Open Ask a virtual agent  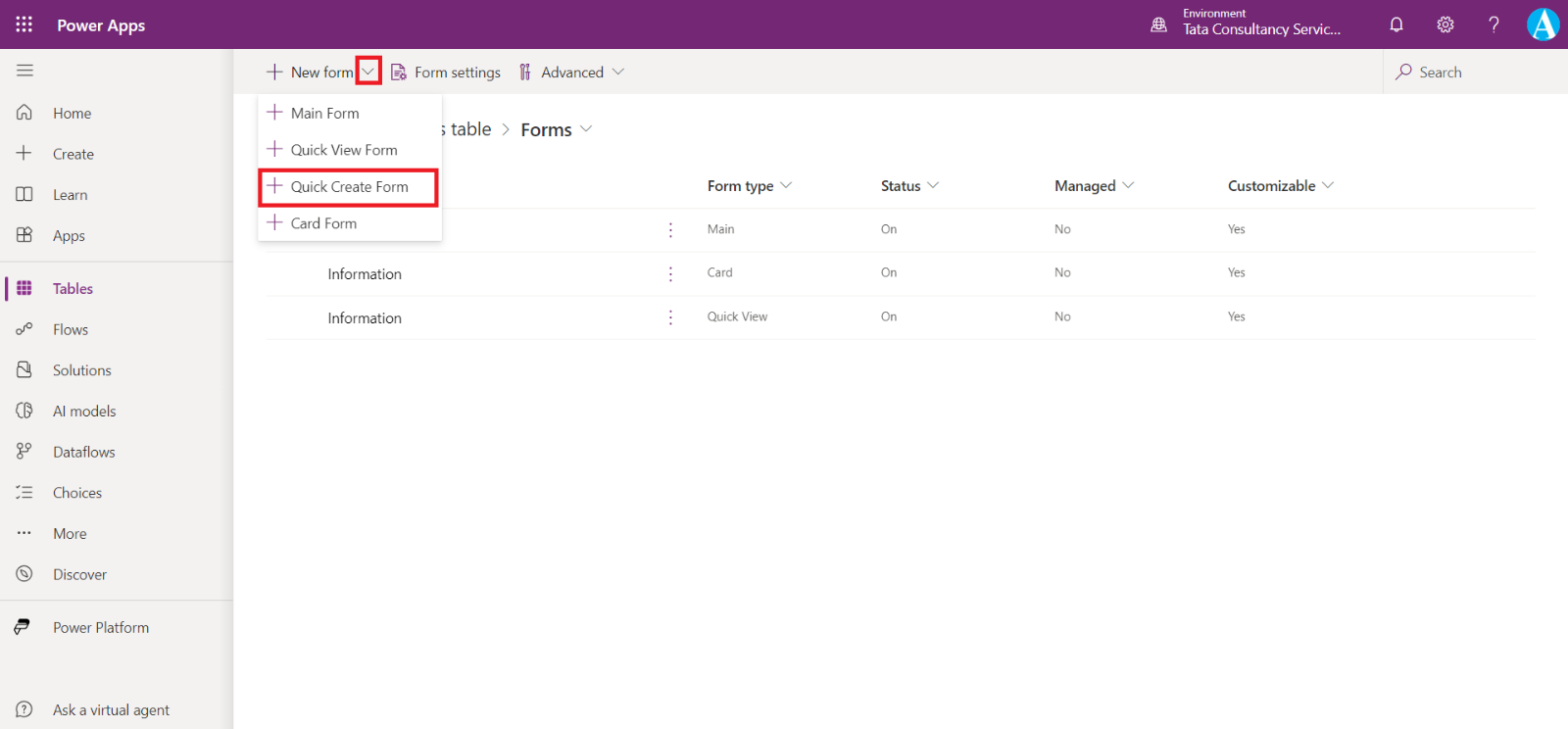[111, 710]
